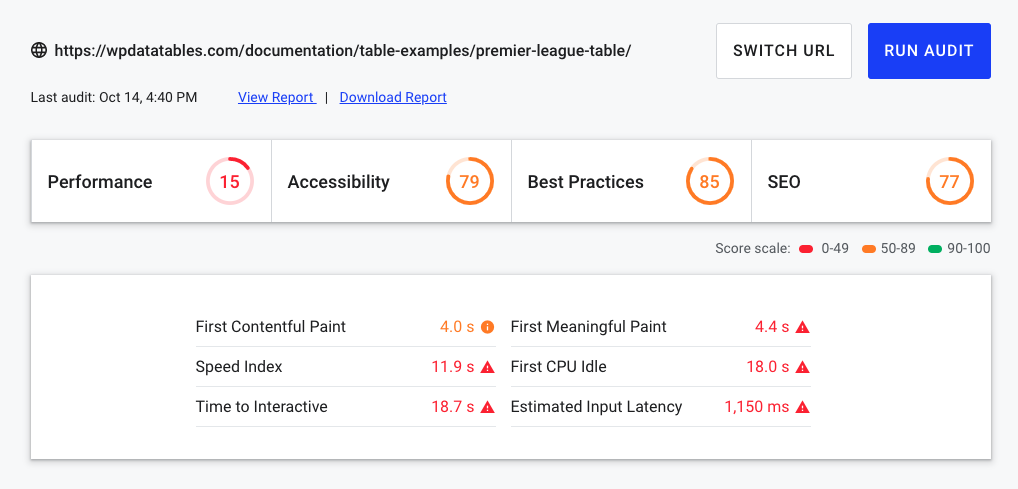Click the red warning icon for First CPU Idle
Image resolution: width=1018 pixels, height=489 pixels.
802,367
